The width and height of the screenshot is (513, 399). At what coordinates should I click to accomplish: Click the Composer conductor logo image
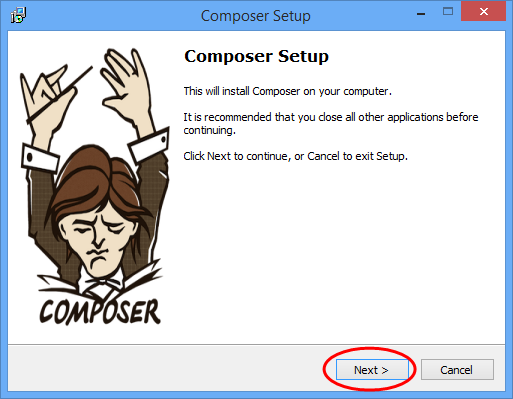tap(95, 187)
